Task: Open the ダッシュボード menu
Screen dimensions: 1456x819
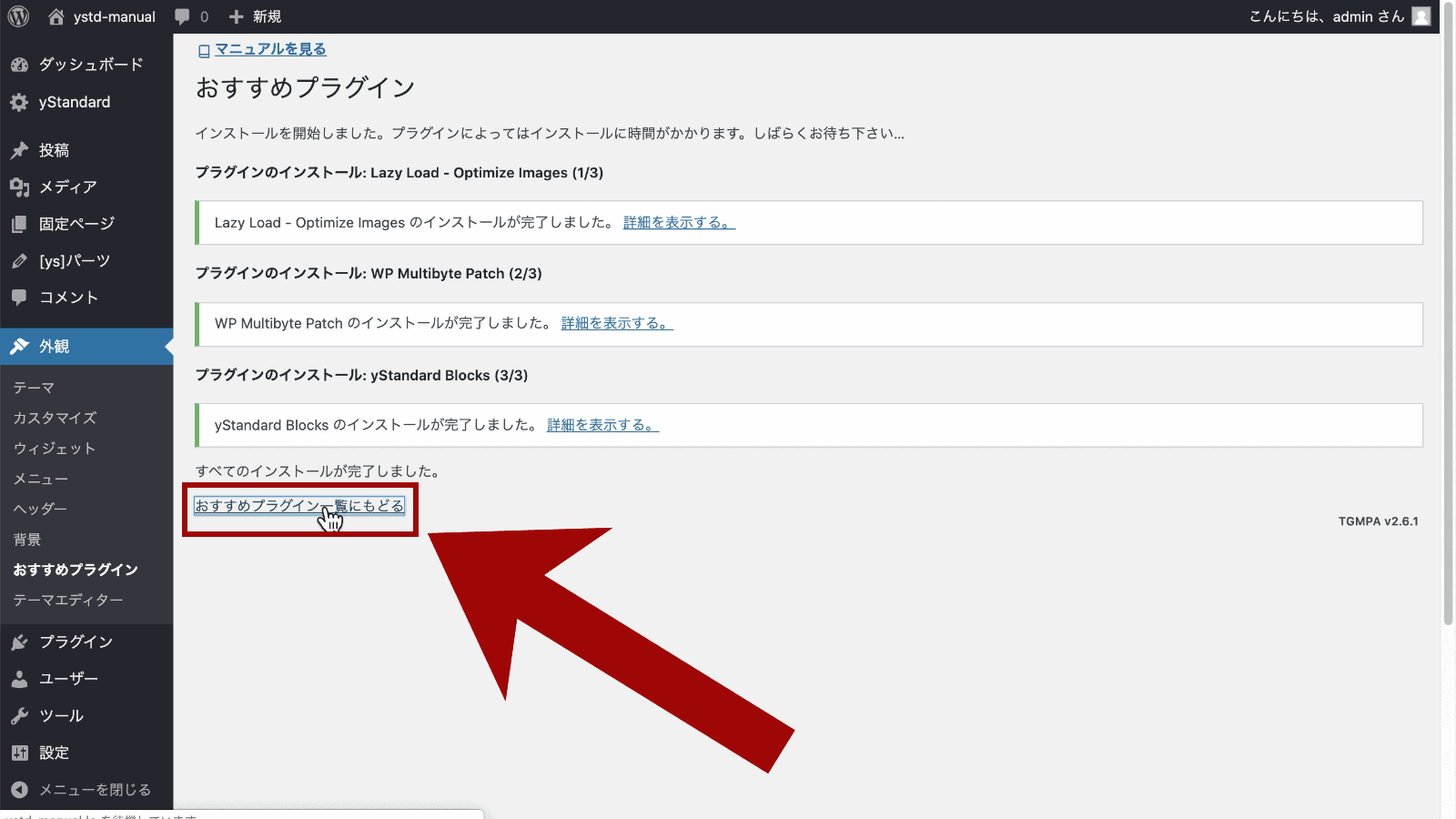Action: click(x=86, y=65)
